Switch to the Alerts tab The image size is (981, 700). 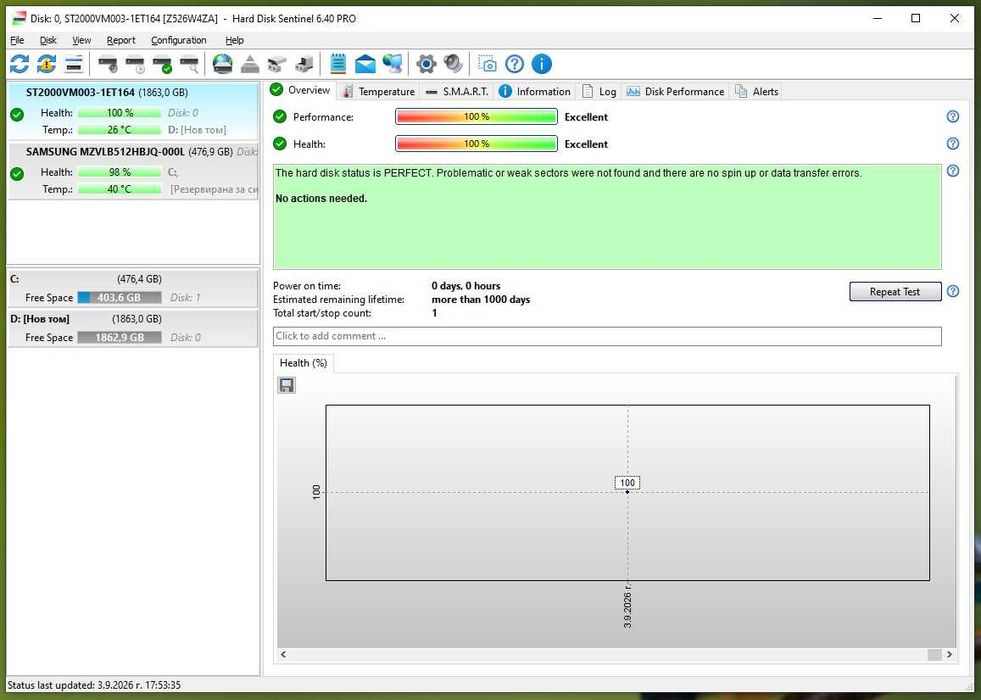[756, 91]
